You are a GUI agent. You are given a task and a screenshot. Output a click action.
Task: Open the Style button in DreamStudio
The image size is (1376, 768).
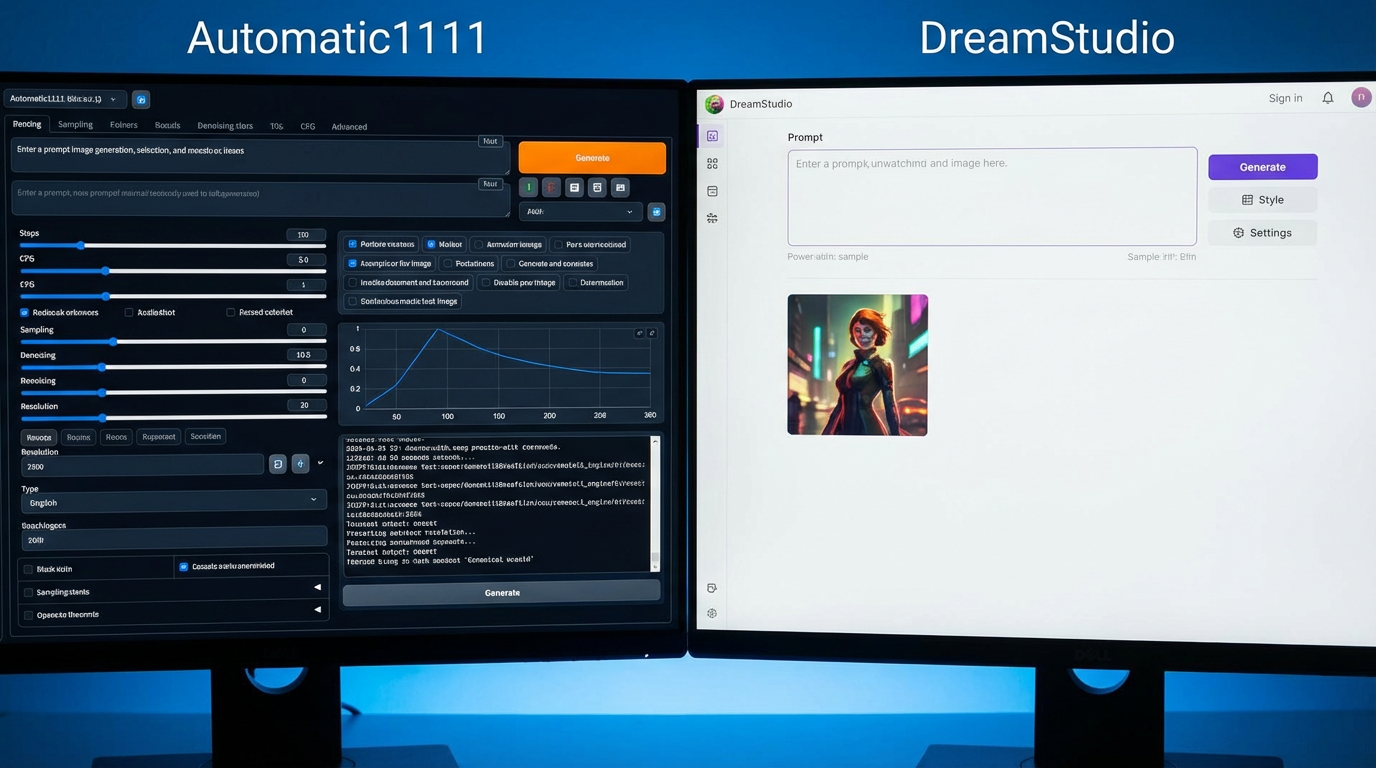point(1262,200)
